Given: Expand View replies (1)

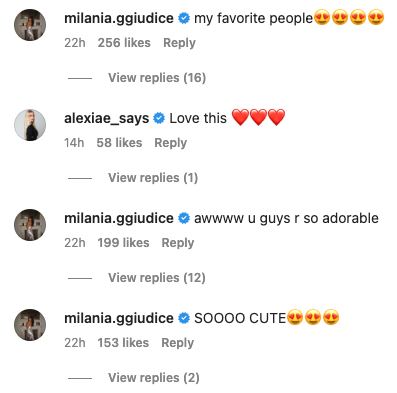Looking at the screenshot, I should [153, 178].
